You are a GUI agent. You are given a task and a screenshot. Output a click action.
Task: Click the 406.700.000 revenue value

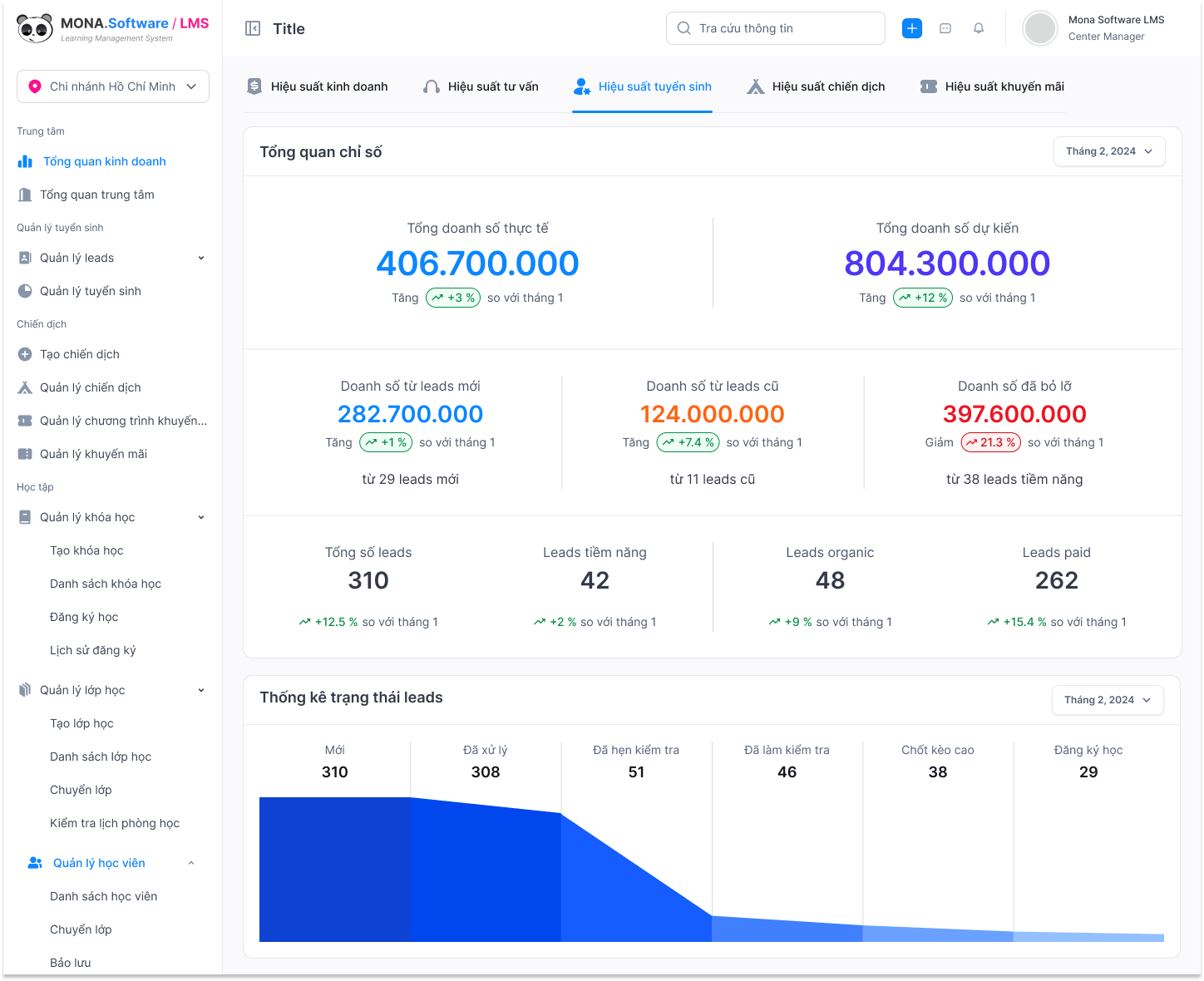[478, 264]
